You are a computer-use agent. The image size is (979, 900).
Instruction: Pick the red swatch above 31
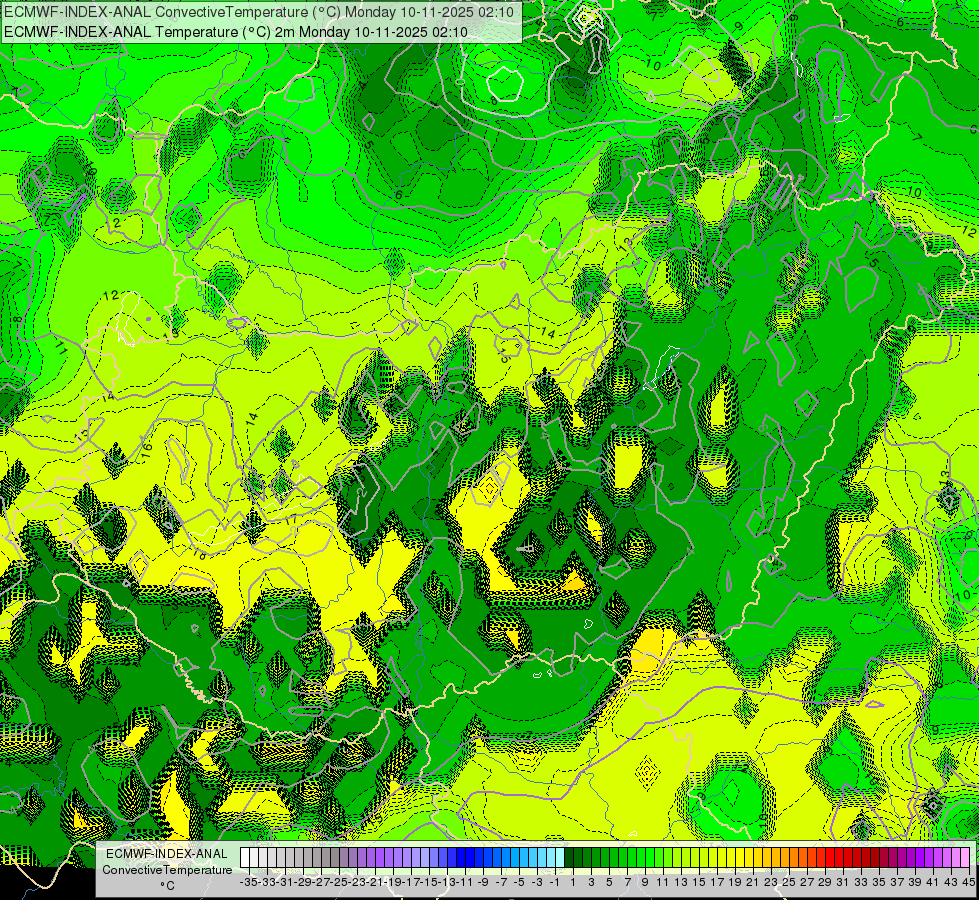(839, 858)
